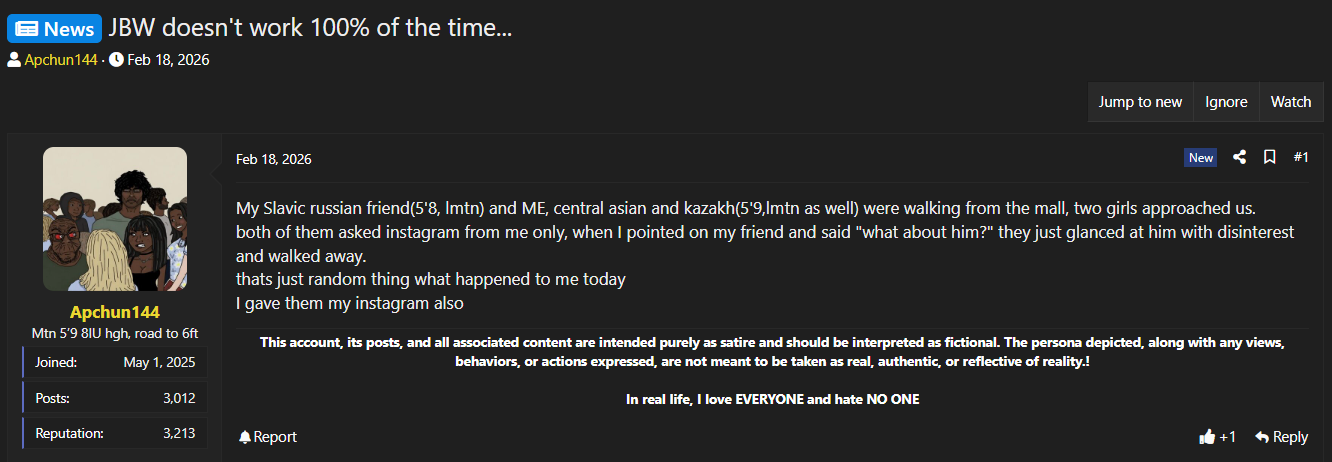This screenshot has width=1332, height=462.
Task: Open thread author Apchun144 link beside title
Action: click(x=61, y=60)
